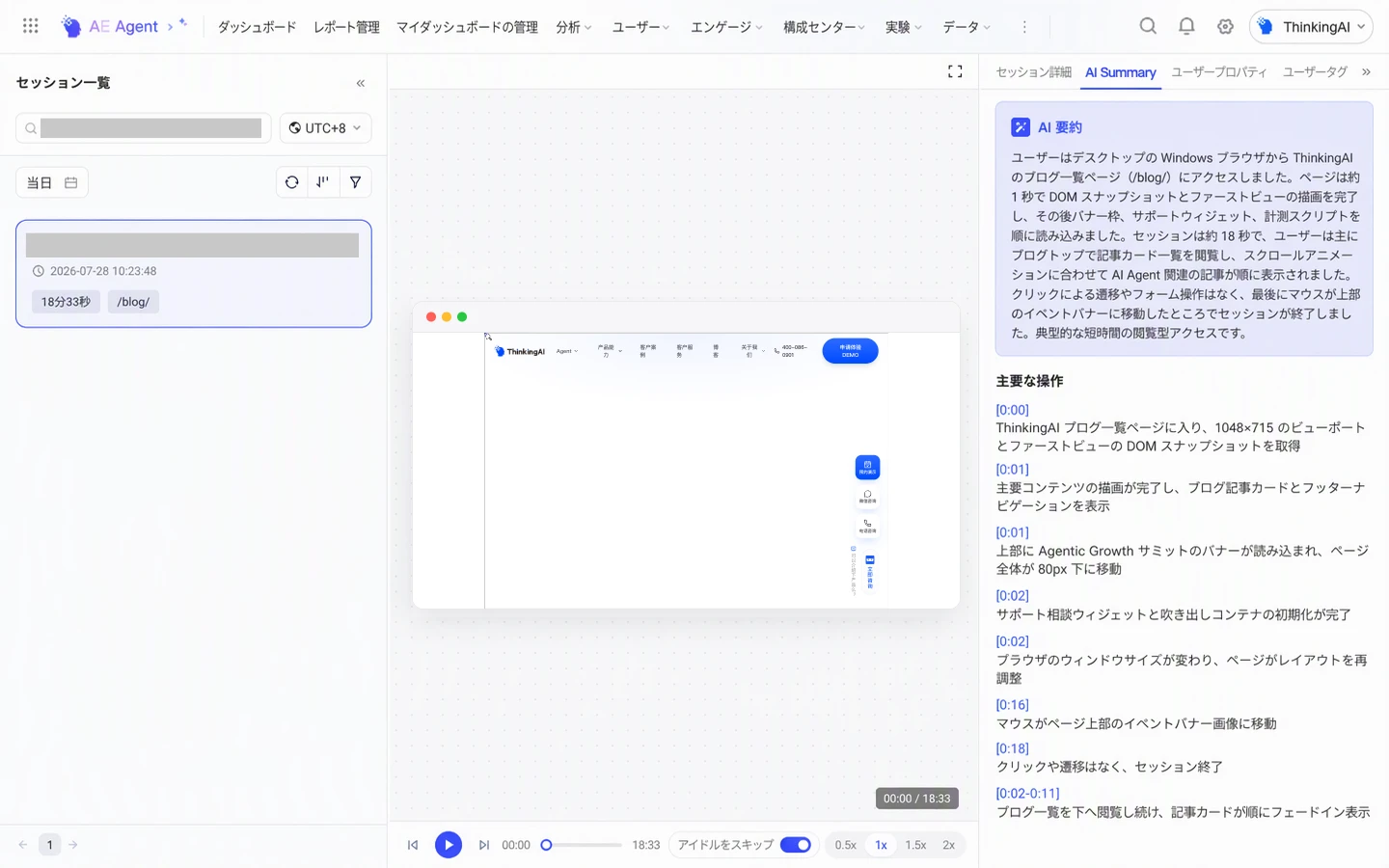
Task: Click the 18分33秒 duration tag
Action: (66, 302)
